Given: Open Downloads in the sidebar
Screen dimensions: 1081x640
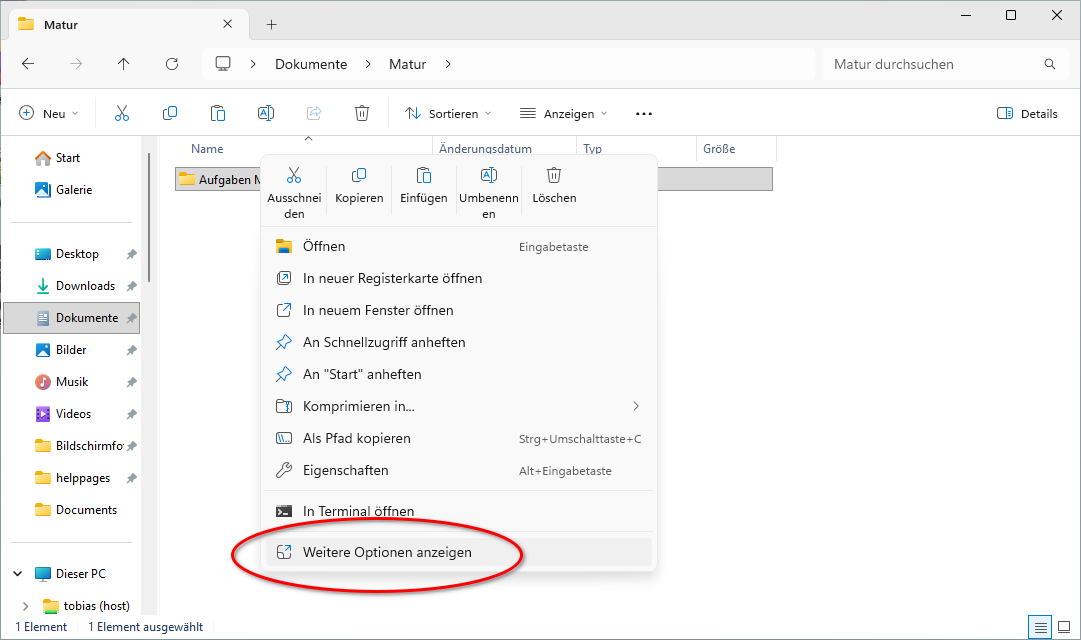Looking at the screenshot, I should (x=85, y=286).
